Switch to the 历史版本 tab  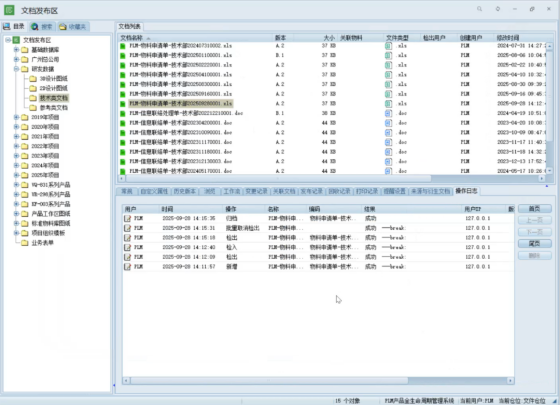point(185,191)
